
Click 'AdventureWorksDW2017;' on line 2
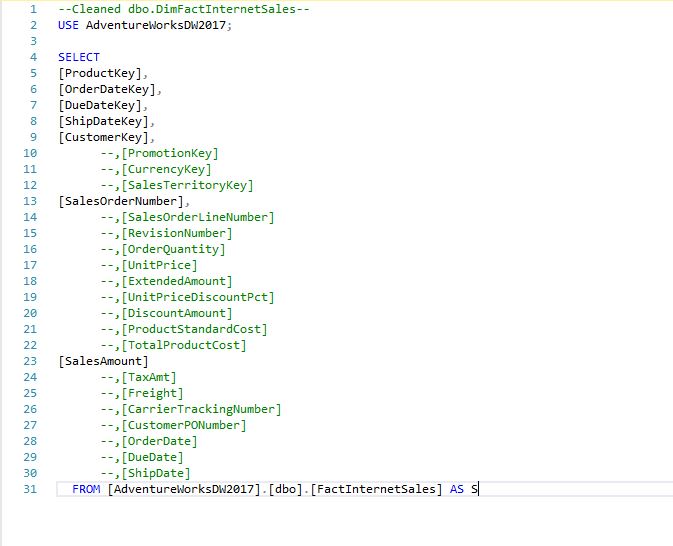click(159, 25)
